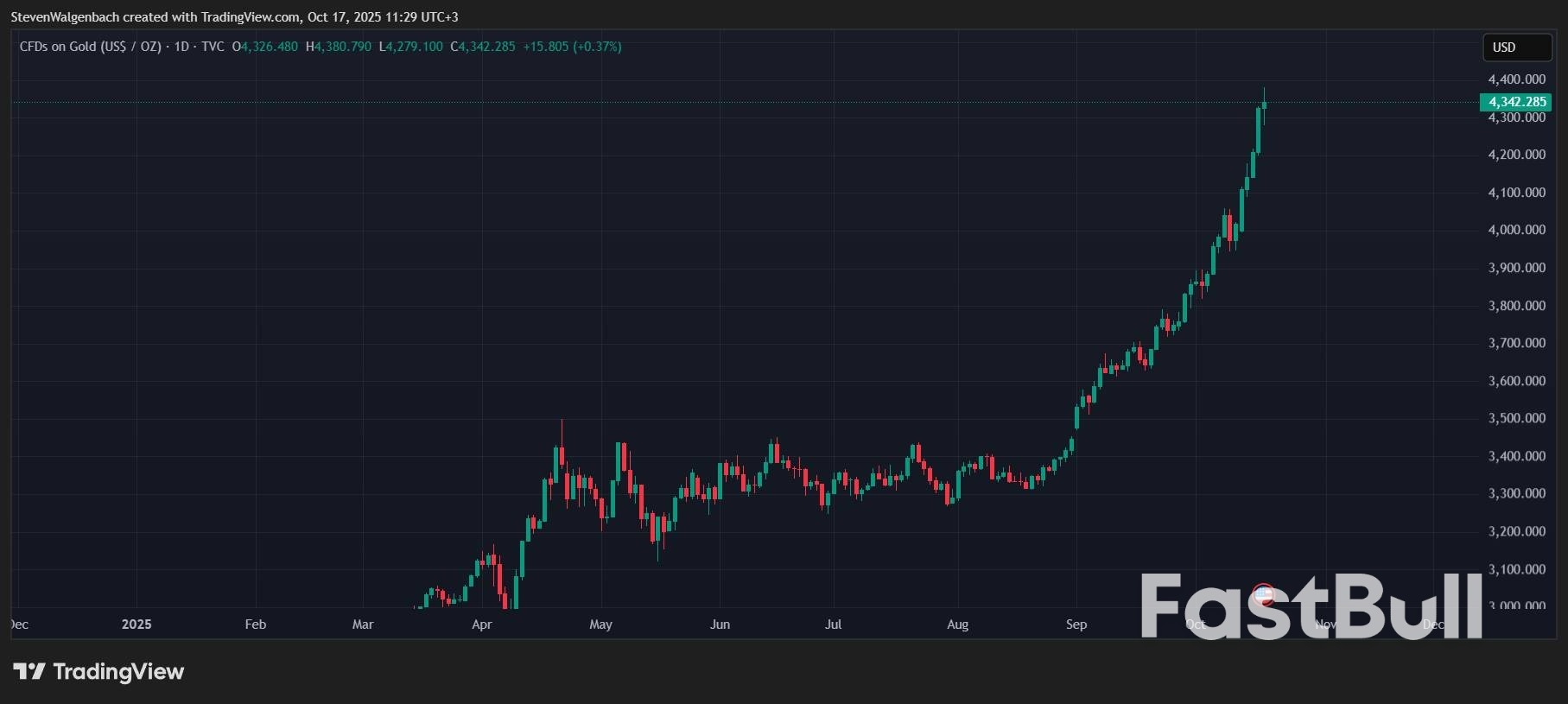Click the 4,400.000 price axis label
Image resolution: width=1568 pixels, height=704 pixels.
click(1516, 79)
